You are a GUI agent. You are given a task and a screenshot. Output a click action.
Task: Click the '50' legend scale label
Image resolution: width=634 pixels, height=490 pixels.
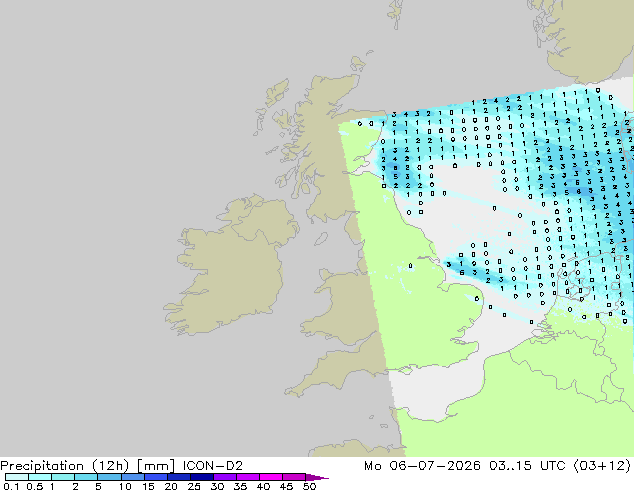pos(310,486)
